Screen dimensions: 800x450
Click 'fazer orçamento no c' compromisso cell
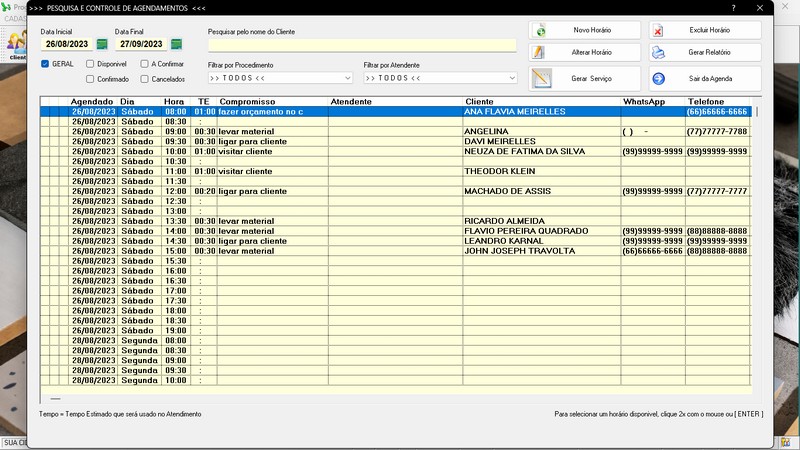(272, 111)
